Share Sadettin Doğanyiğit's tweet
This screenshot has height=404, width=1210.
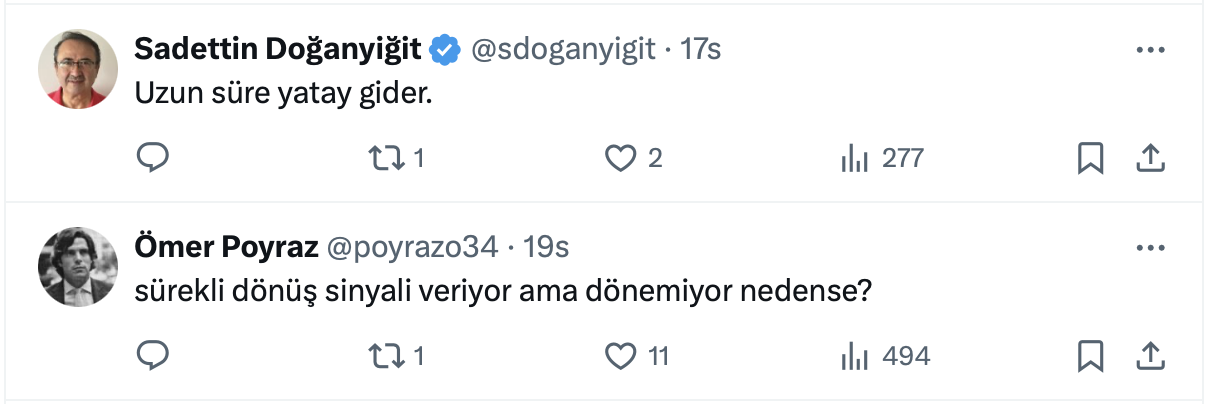coord(1150,158)
